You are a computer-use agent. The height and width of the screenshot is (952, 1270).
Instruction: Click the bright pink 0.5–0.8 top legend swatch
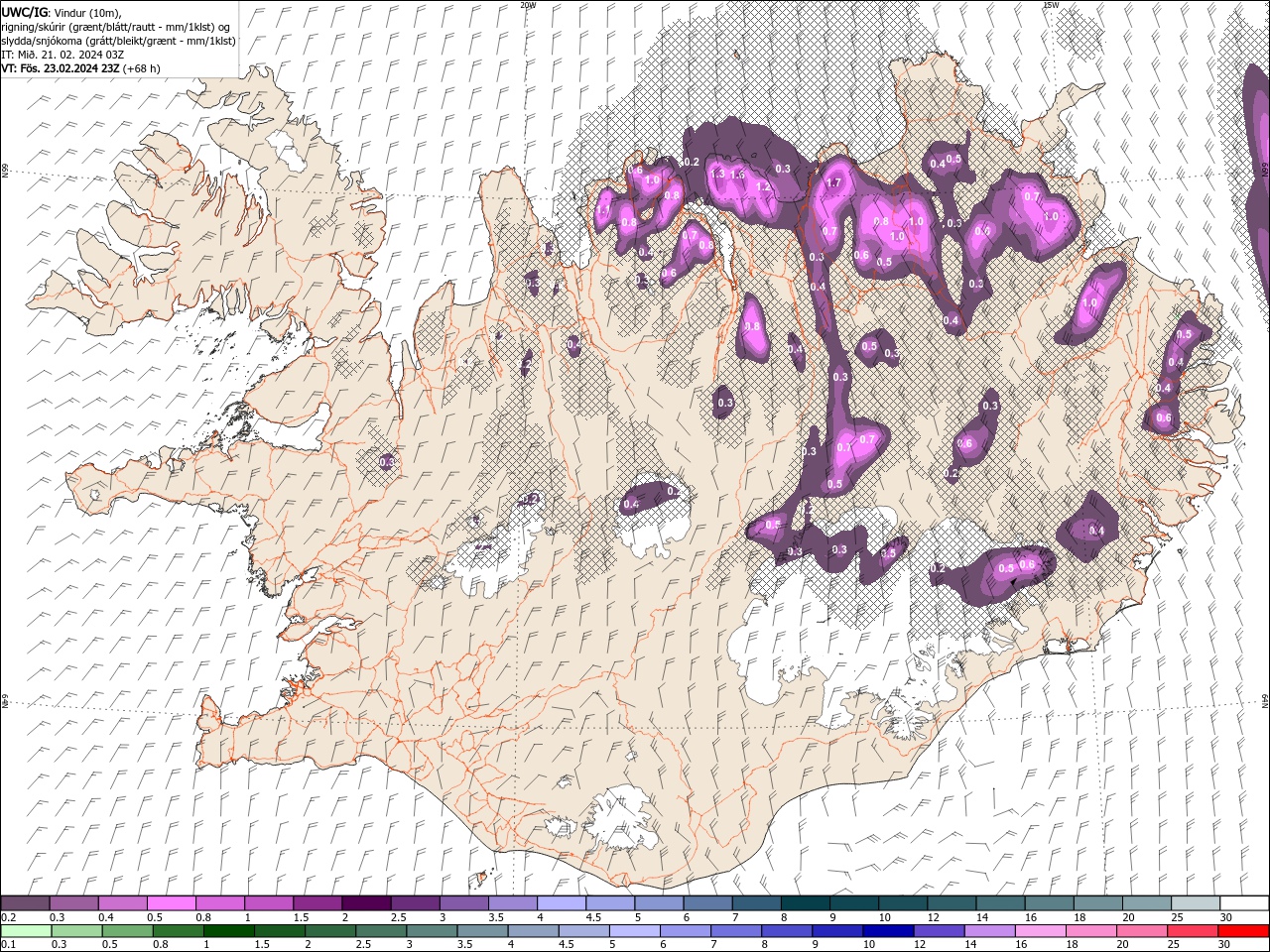172,903
